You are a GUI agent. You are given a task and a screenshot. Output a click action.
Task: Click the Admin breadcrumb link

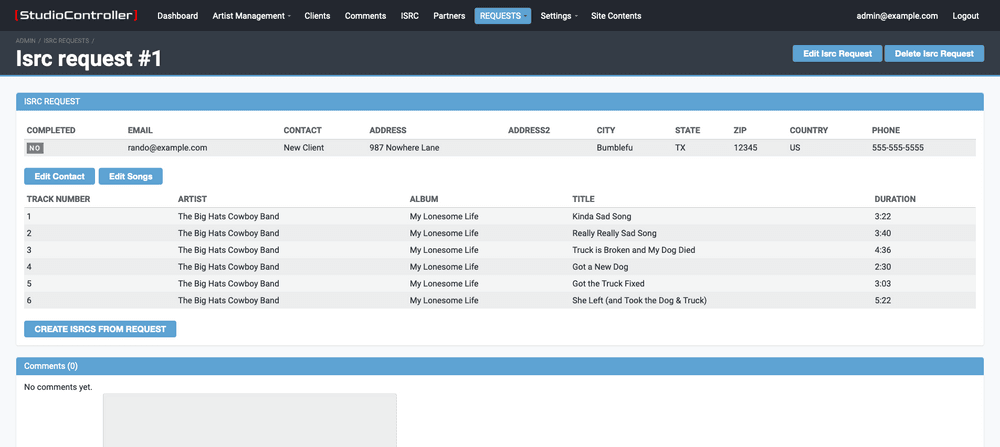coord(26,41)
